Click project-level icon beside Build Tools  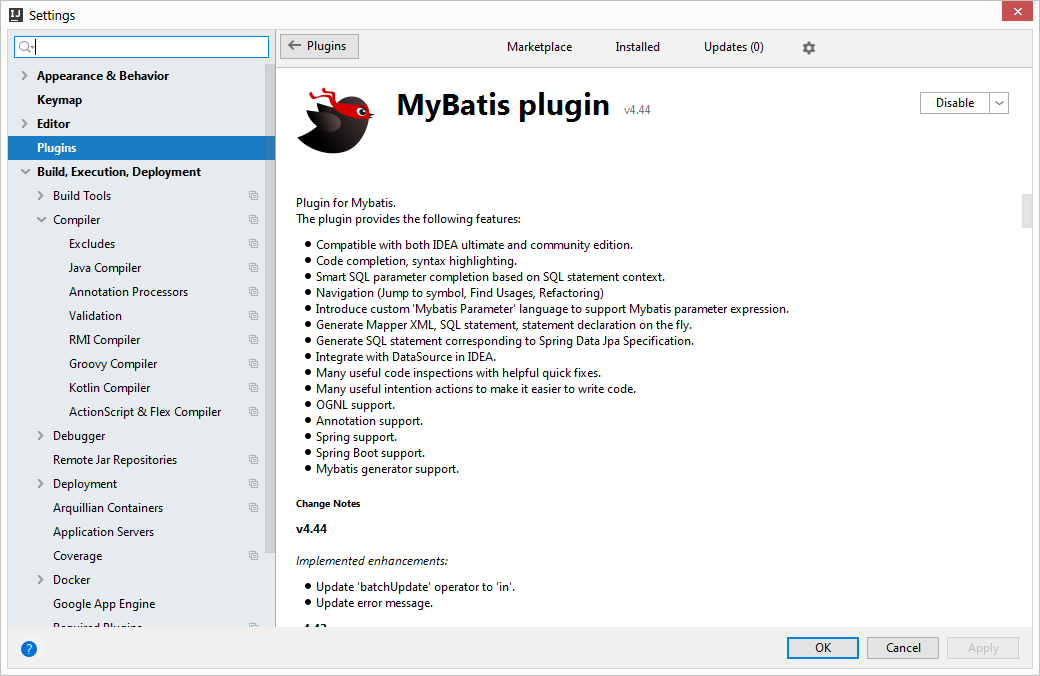tap(253, 196)
